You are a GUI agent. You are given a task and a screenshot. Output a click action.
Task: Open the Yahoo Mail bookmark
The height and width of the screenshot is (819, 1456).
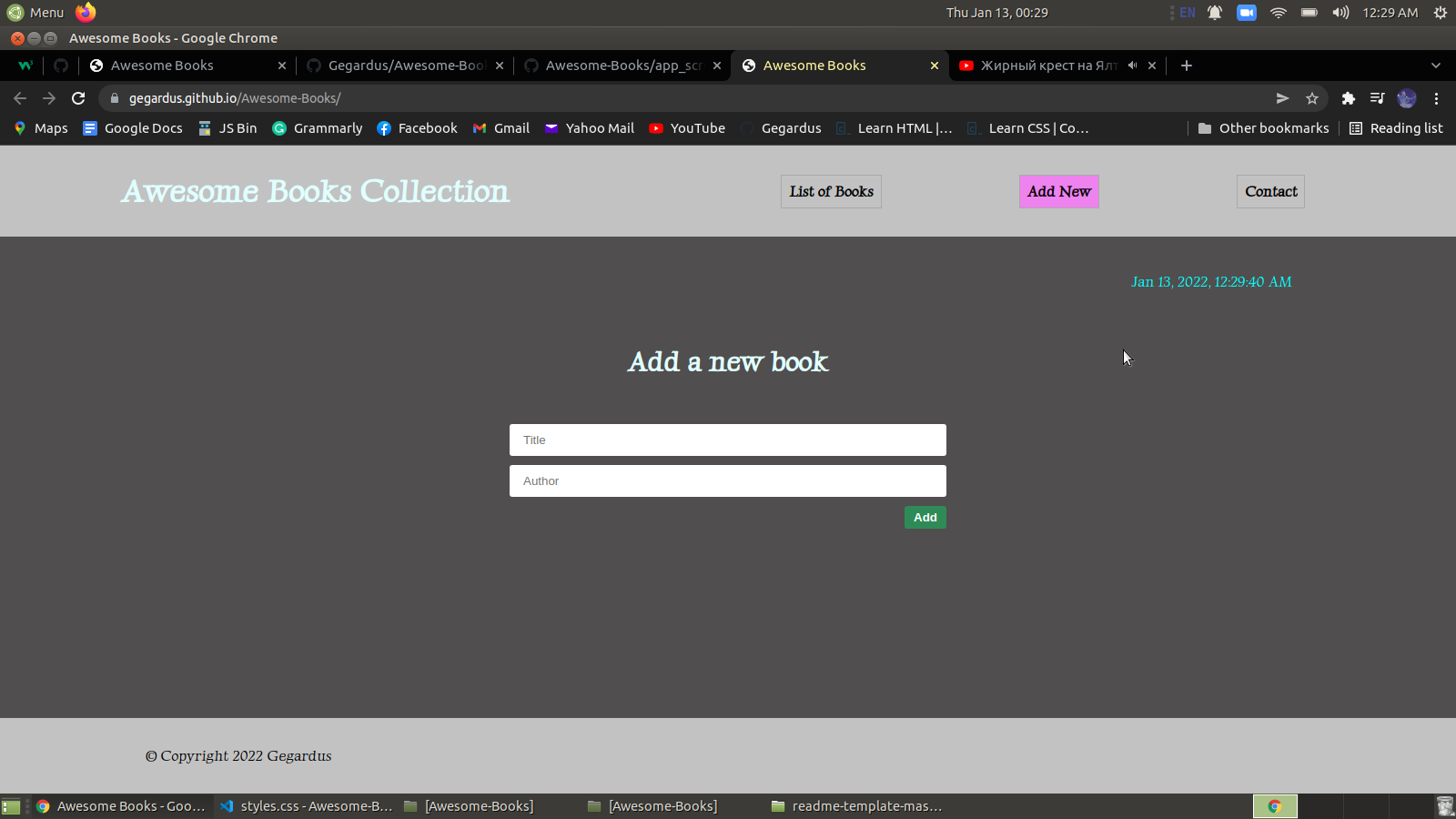click(590, 128)
